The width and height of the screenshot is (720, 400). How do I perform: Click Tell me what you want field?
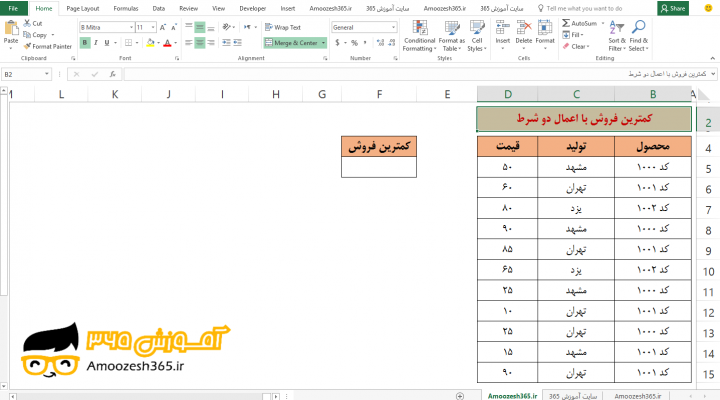click(584, 8)
